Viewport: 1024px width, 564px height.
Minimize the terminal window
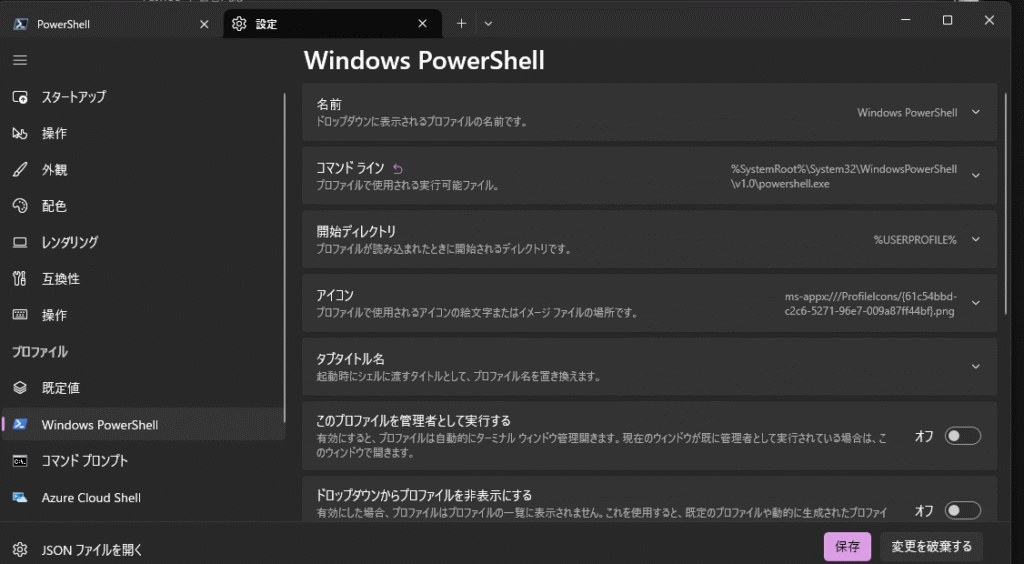point(906,20)
